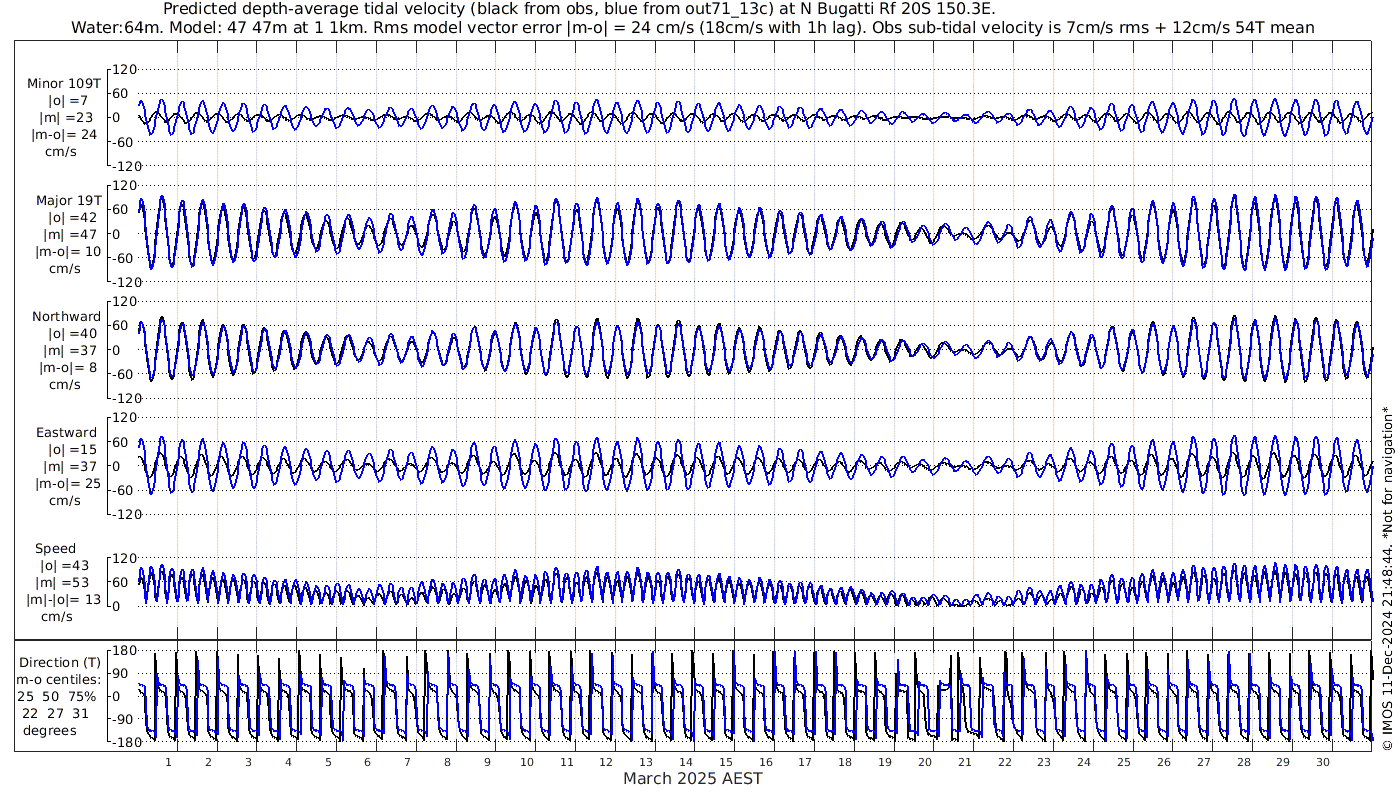Click day '17' on the date axis
Viewport: 1400px width, 800px height.
806,762
